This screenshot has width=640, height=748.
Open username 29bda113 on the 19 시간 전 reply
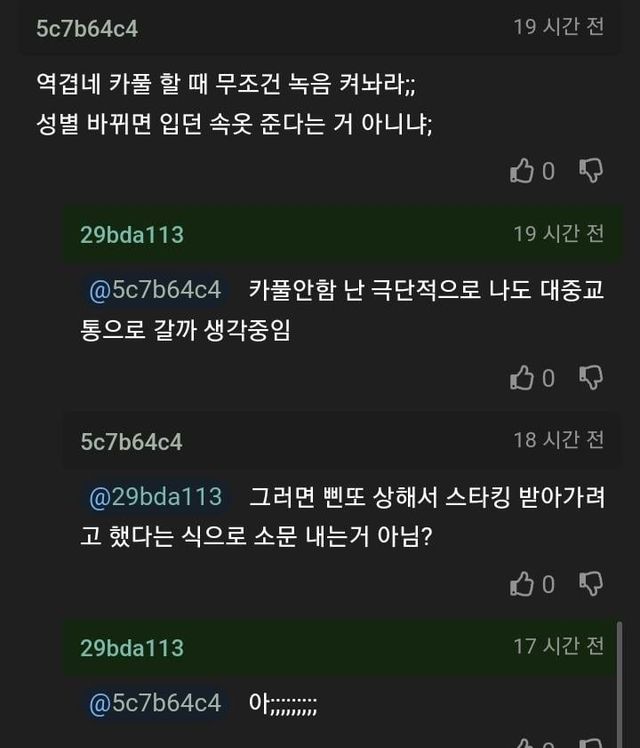click(132, 234)
